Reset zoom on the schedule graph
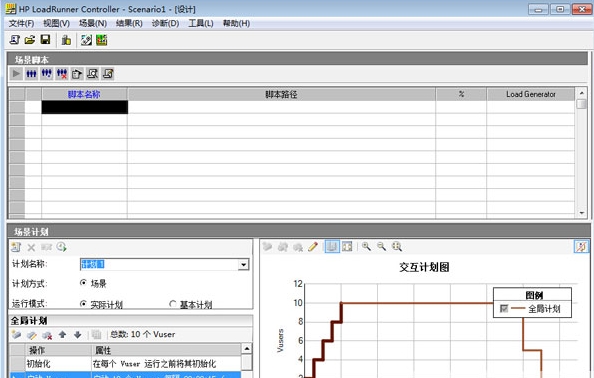The width and height of the screenshot is (594, 378). pos(397,247)
